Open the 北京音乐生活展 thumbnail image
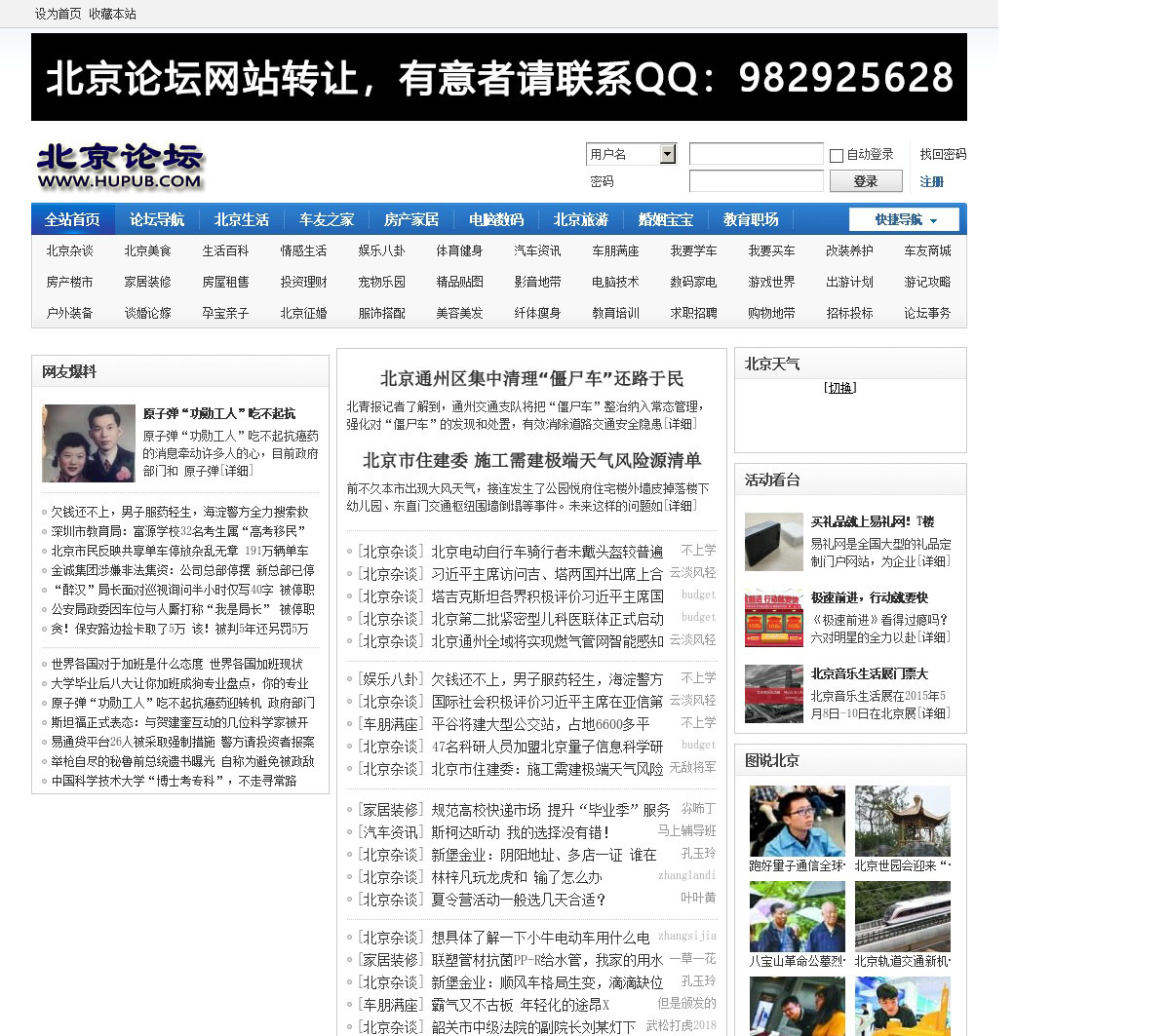The height and width of the screenshot is (1036, 1170). 773,694
